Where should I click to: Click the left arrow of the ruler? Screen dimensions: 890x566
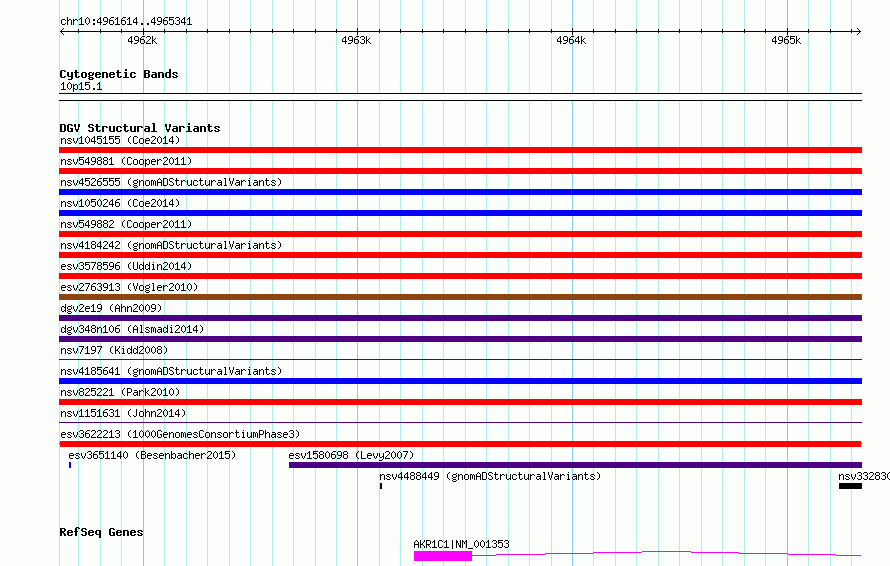tap(62, 31)
